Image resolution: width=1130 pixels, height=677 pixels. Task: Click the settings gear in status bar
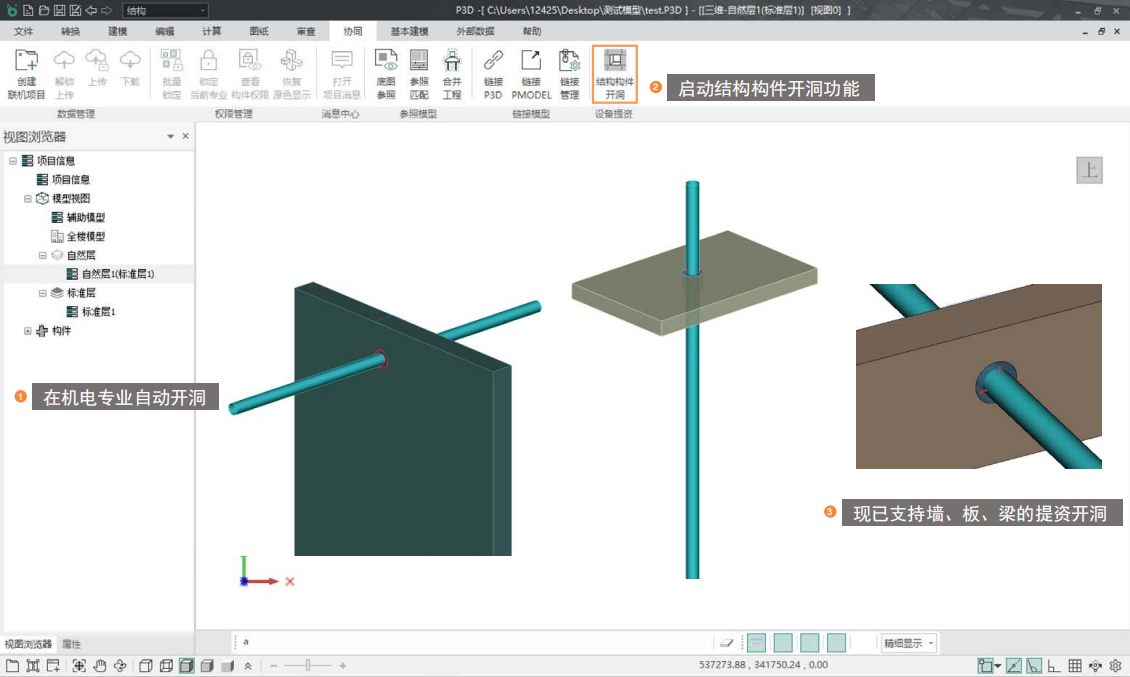(1116, 666)
